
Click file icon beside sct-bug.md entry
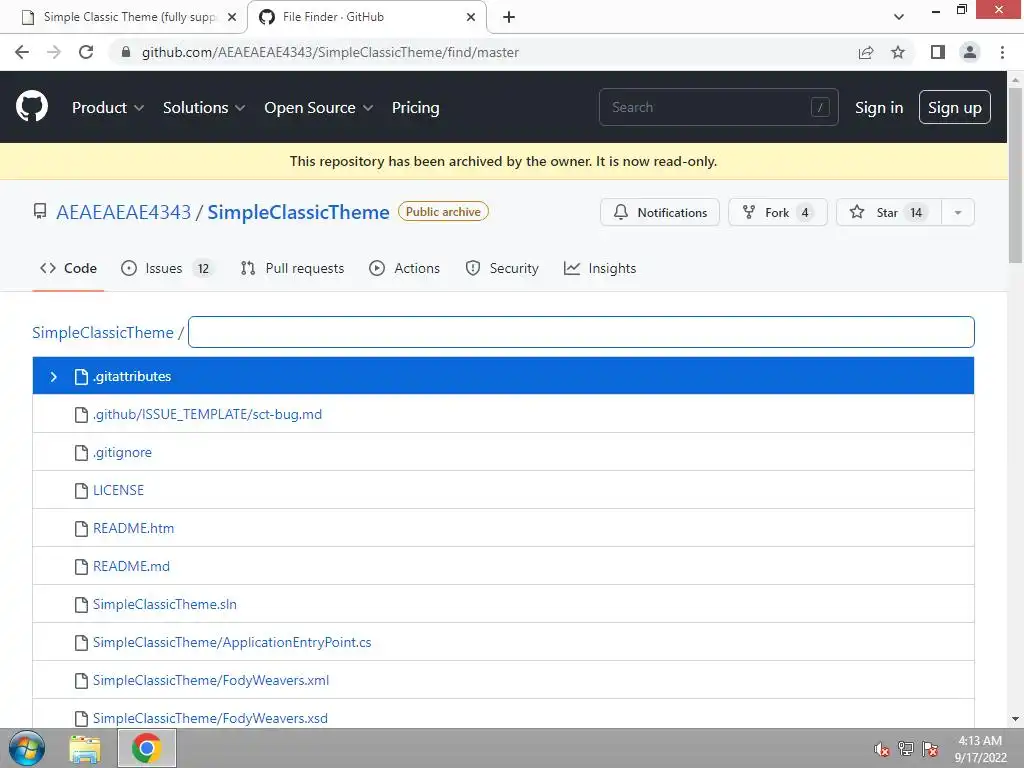(81, 415)
